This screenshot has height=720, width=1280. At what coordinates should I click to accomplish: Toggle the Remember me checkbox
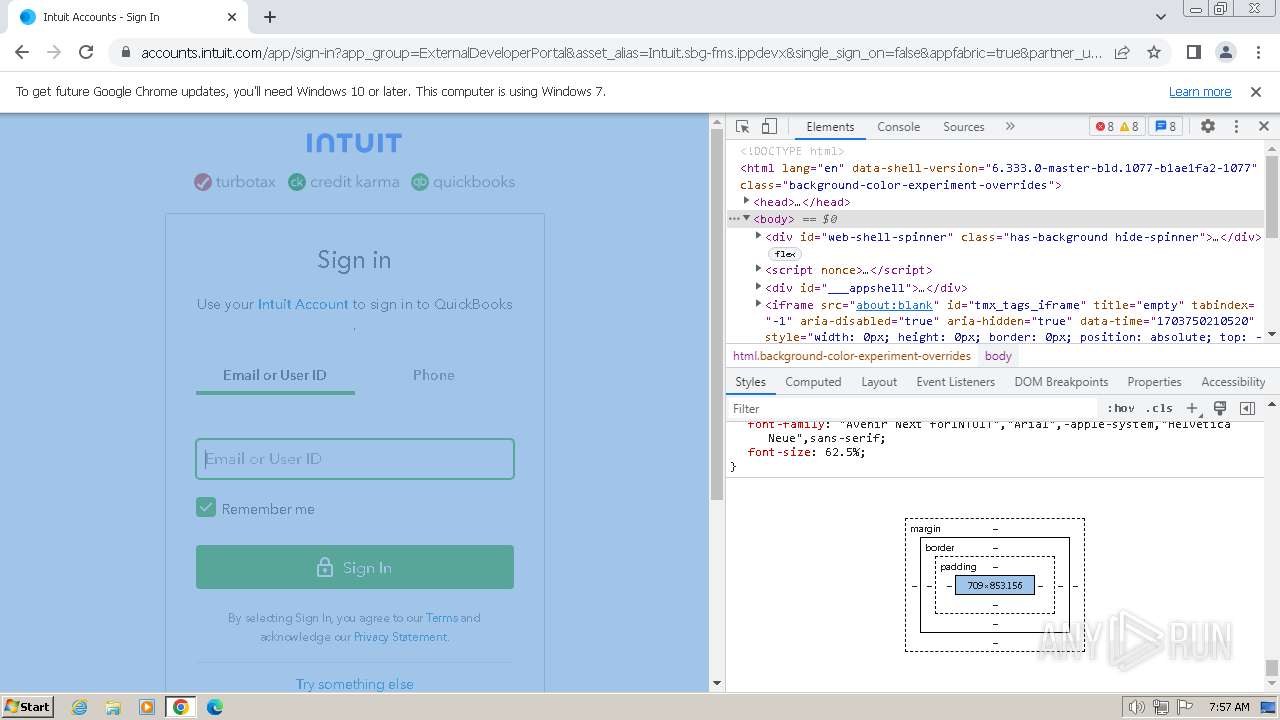206,508
